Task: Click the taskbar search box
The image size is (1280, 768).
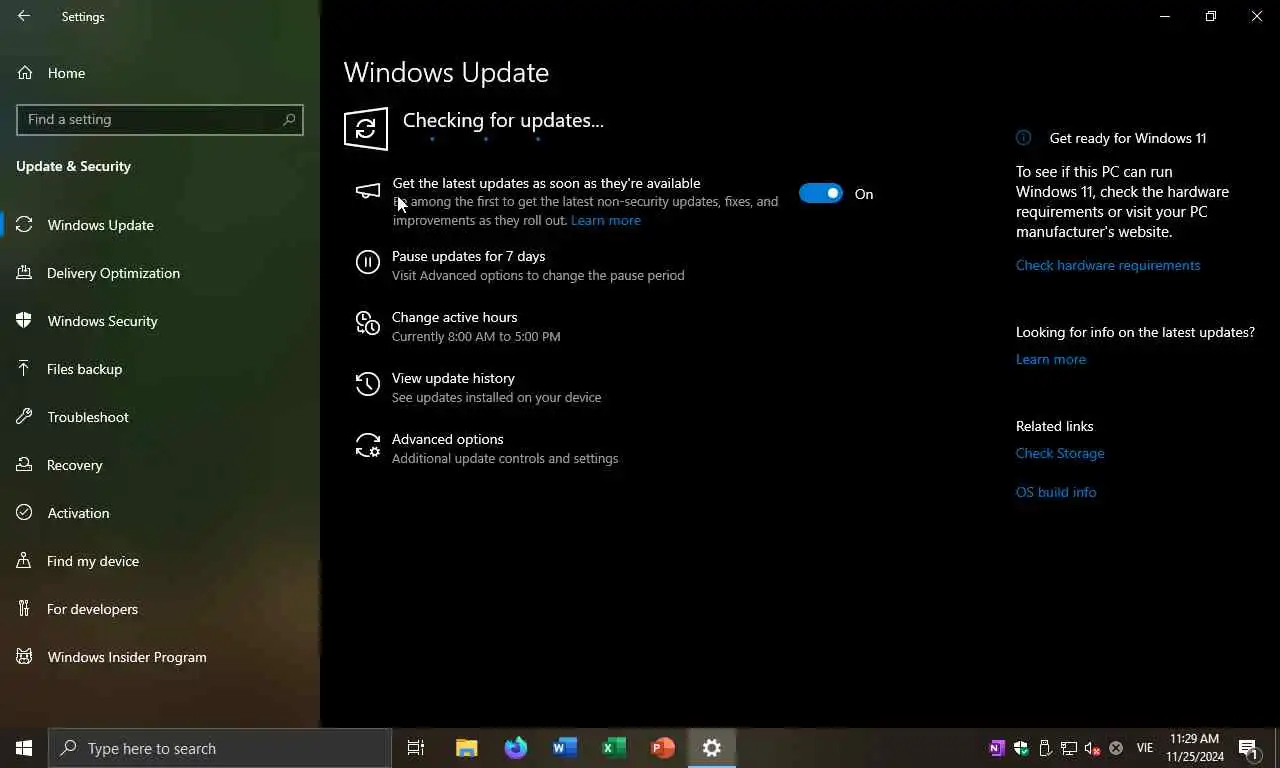Action: (x=220, y=748)
